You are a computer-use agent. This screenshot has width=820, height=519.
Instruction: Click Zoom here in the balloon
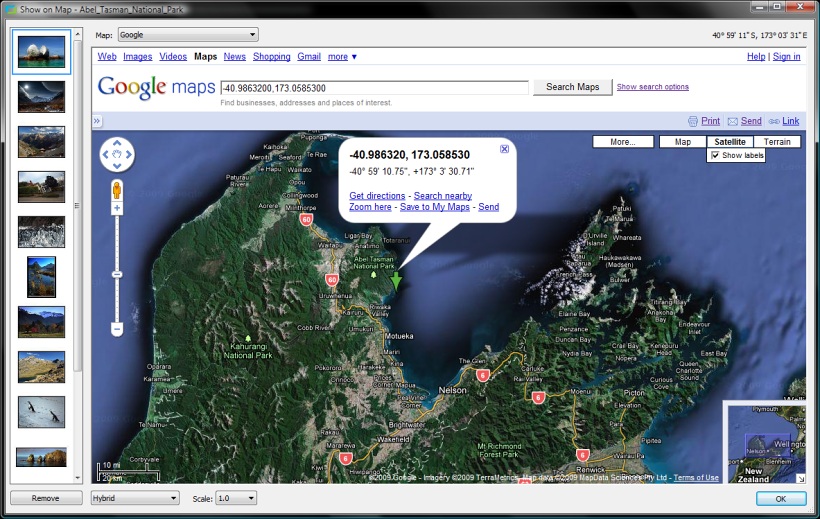coord(370,207)
